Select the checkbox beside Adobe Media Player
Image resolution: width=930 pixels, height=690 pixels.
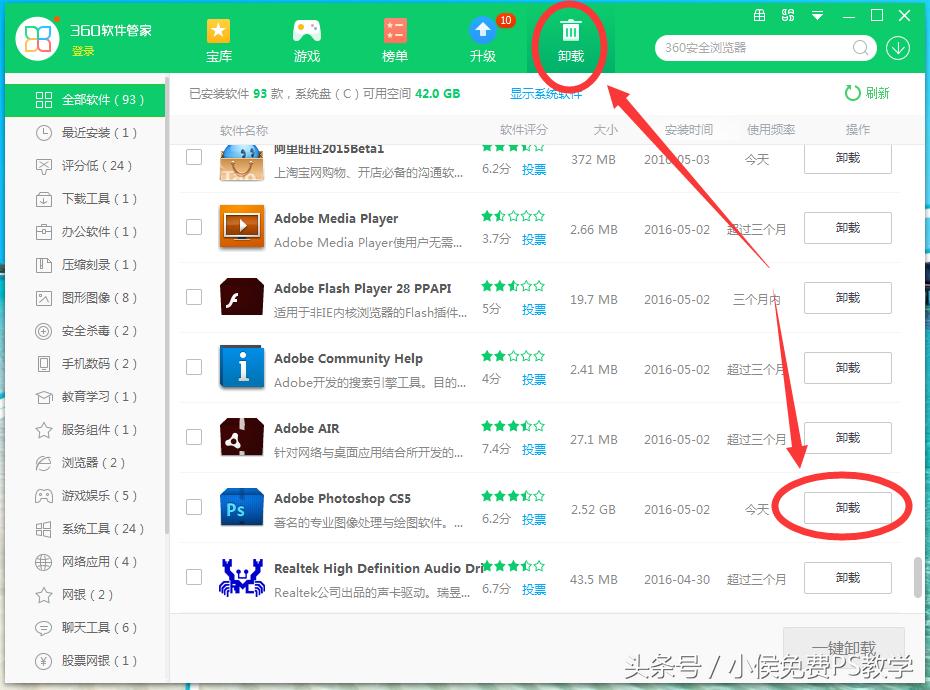[193, 227]
